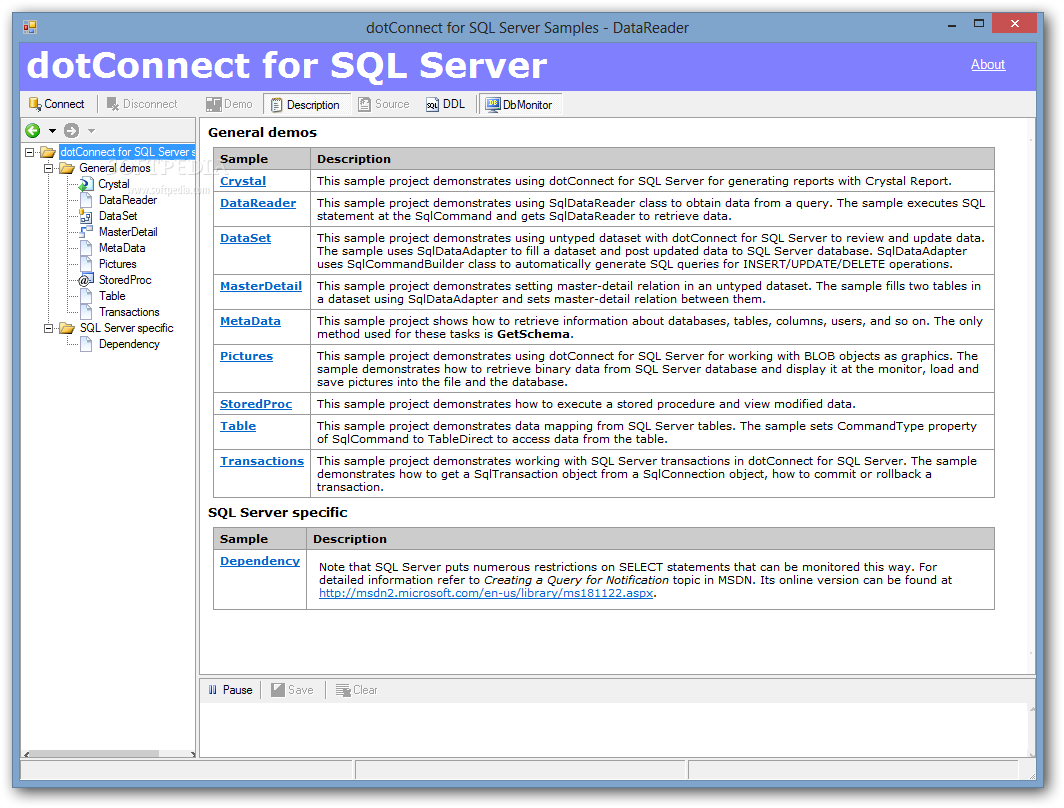Image resolution: width=1064 pixels, height=808 pixels.
Task: Click the Table page icon in tree
Action: (x=86, y=296)
